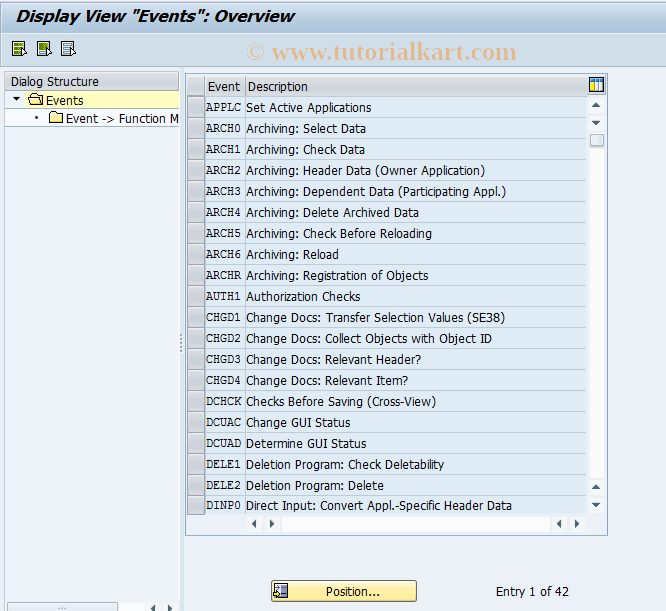Click the DELE1 event cell

(x=223, y=465)
